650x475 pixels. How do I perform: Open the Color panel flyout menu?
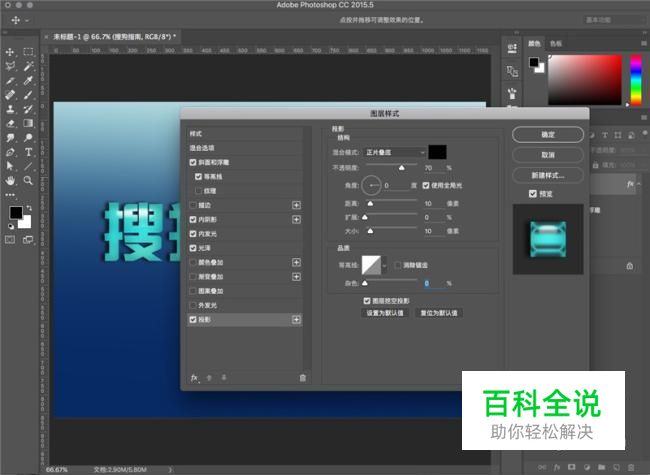(x=644, y=43)
